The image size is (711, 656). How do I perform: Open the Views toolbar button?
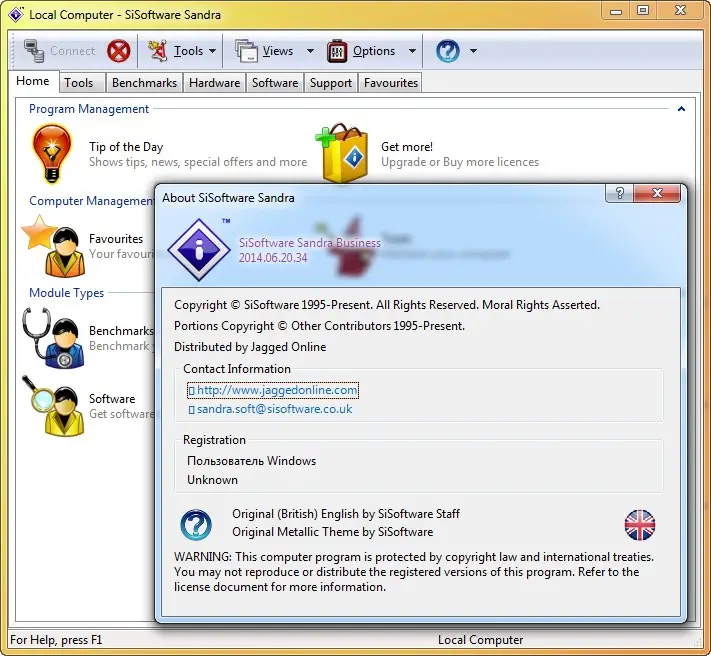[x=264, y=51]
